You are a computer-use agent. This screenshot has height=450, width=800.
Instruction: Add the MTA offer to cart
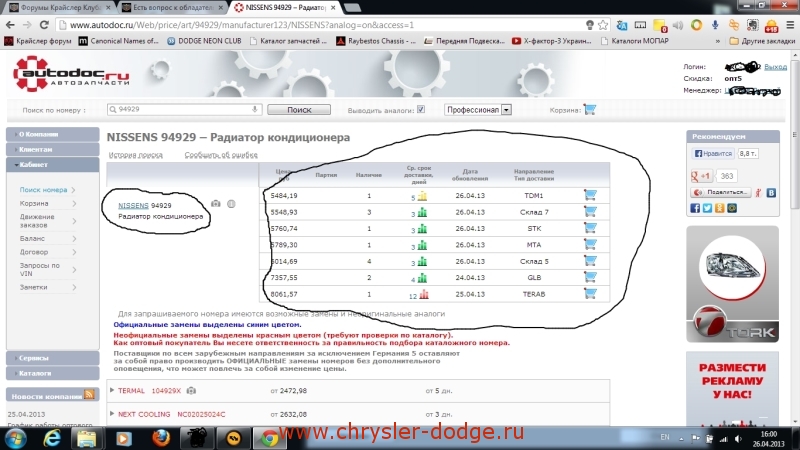(590, 244)
